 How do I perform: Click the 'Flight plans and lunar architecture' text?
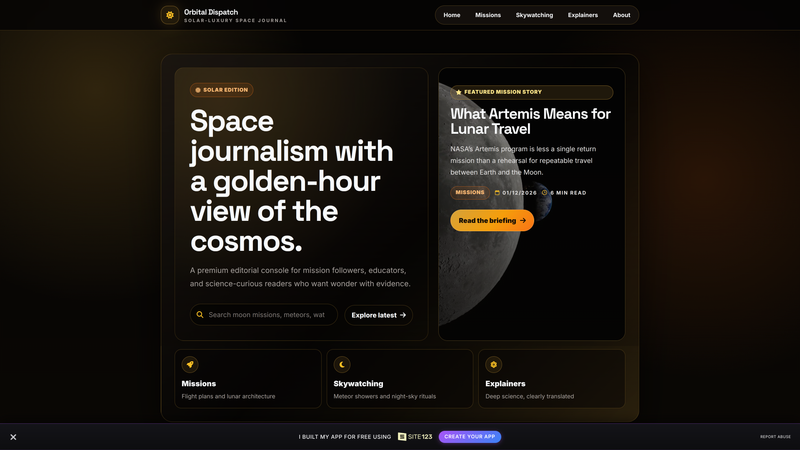pos(228,396)
